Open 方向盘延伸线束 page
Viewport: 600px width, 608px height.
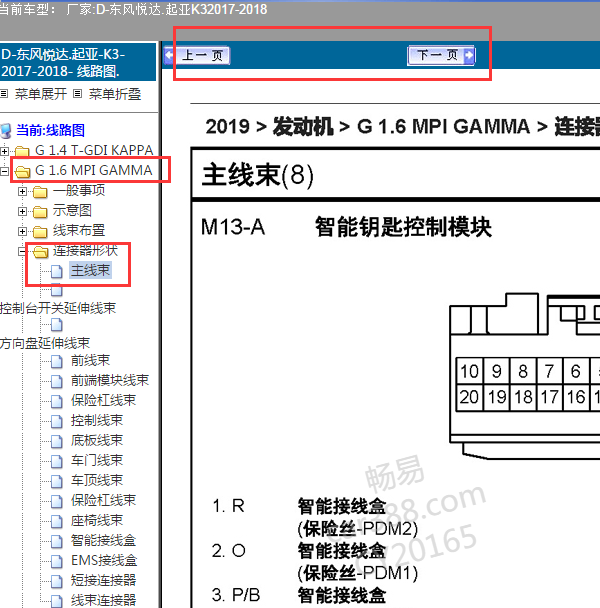pos(45,343)
